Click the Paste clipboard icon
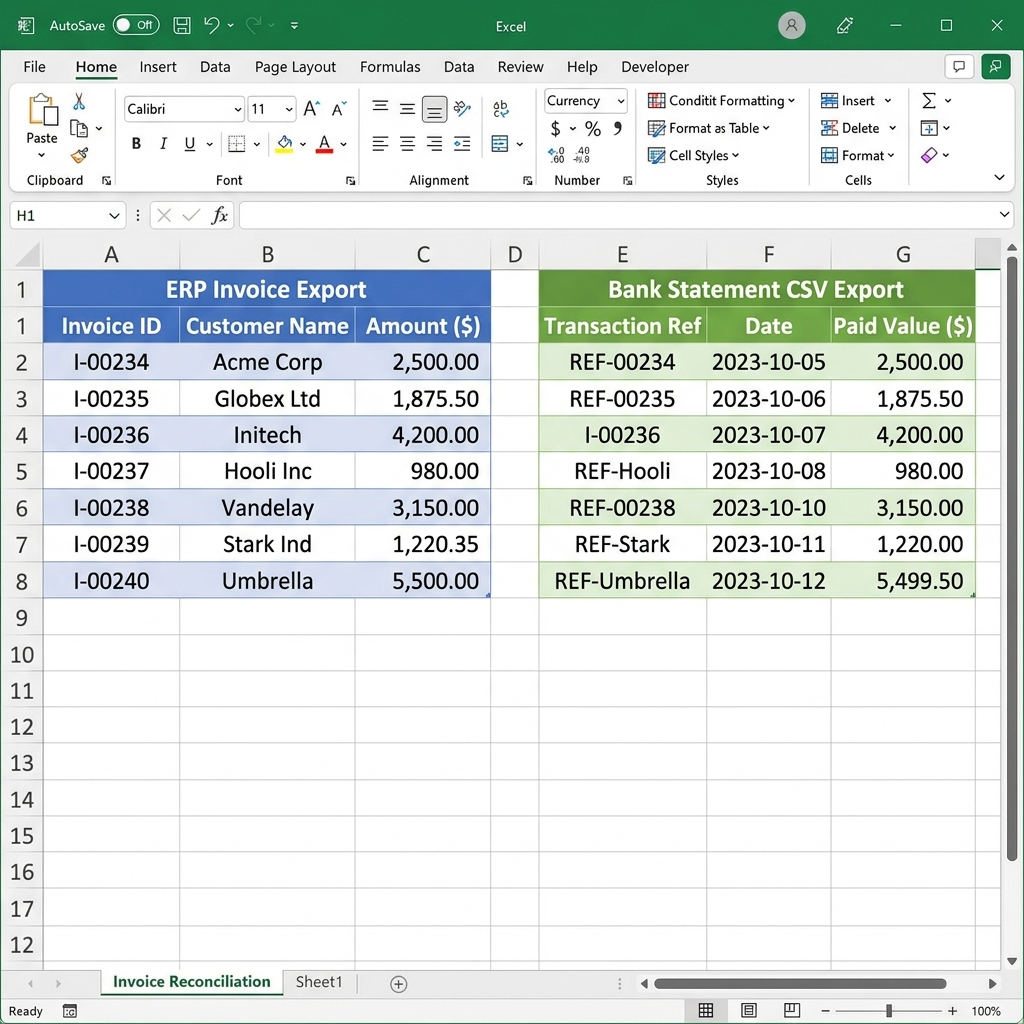Screen dimensions: 1024x1024 pyautogui.click(x=42, y=110)
